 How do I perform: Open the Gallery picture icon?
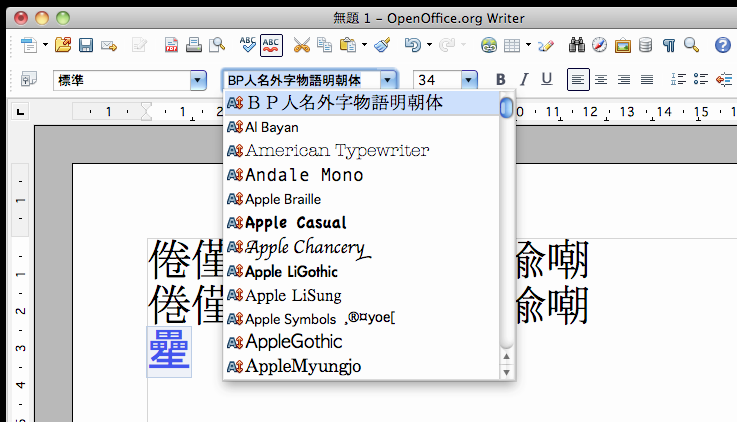[x=623, y=46]
